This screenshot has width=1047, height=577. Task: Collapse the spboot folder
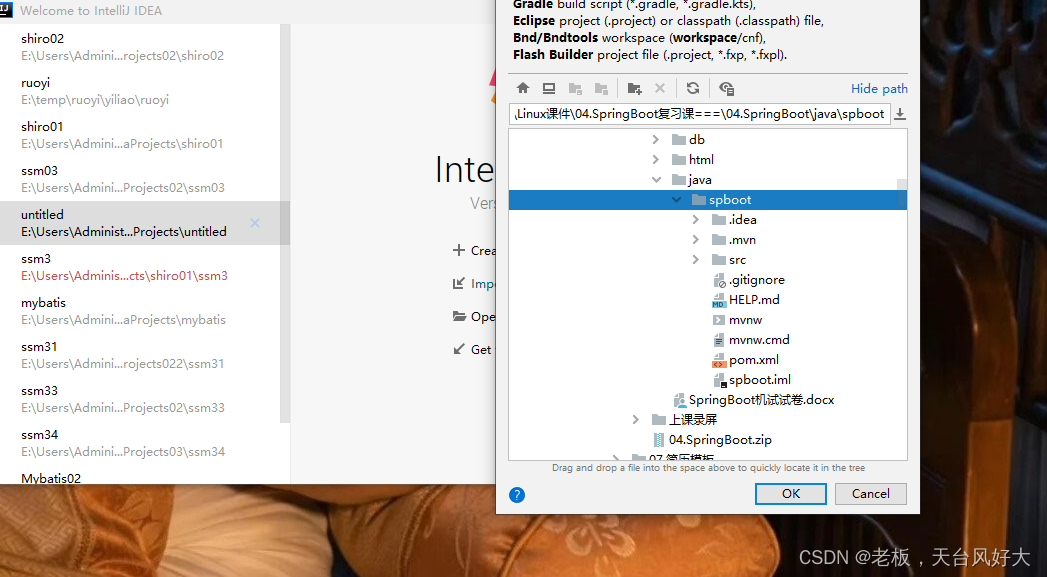click(x=676, y=200)
